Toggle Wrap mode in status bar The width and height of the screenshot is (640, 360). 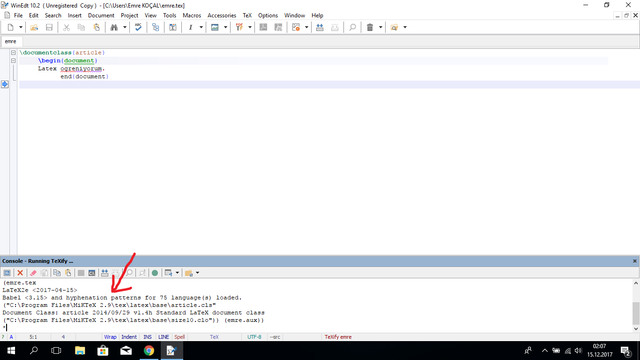pos(110,337)
